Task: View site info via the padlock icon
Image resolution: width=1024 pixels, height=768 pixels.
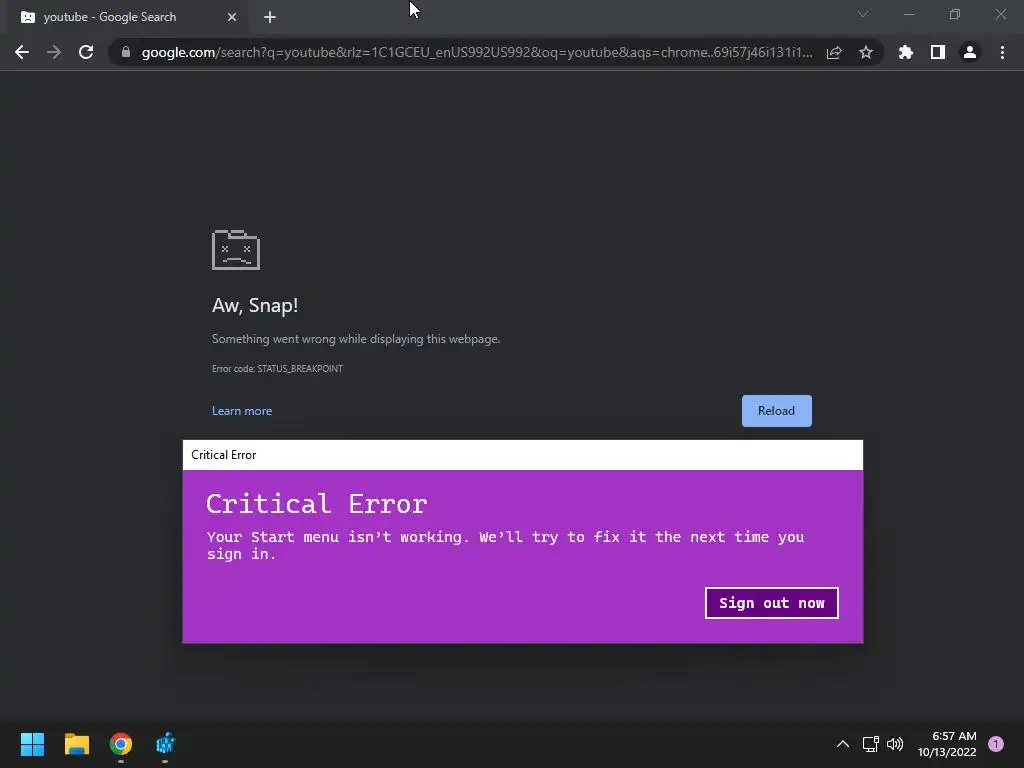Action: 125,52
